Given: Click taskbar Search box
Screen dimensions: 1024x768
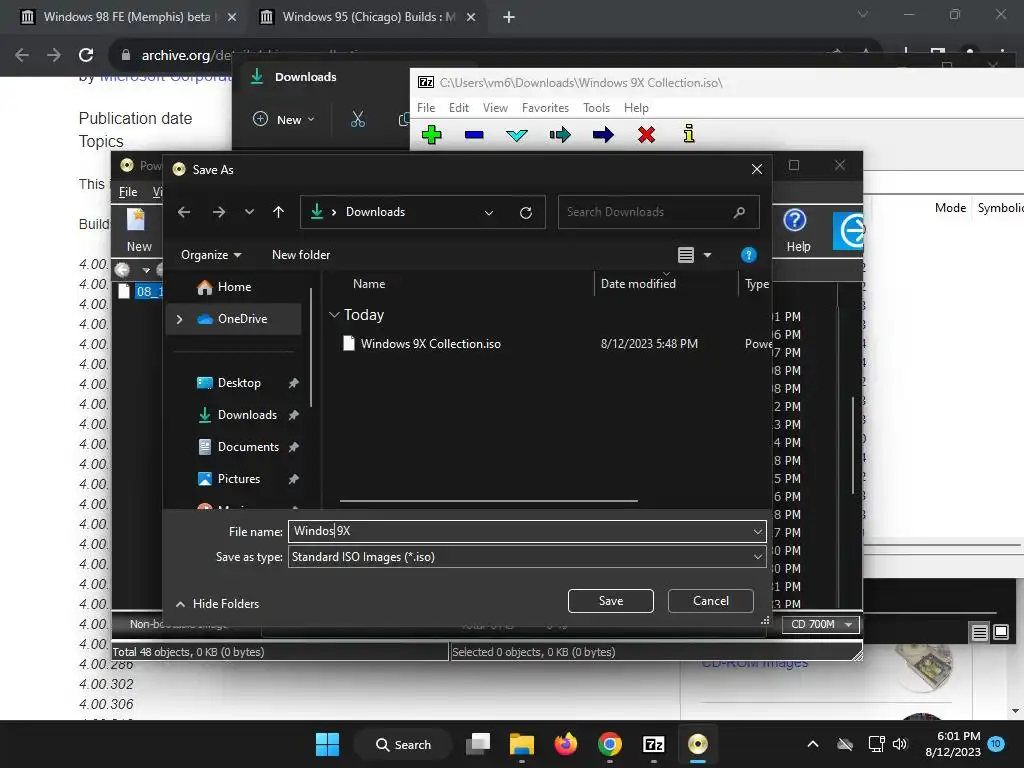Looking at the screenshot, I should pos(403,744).
